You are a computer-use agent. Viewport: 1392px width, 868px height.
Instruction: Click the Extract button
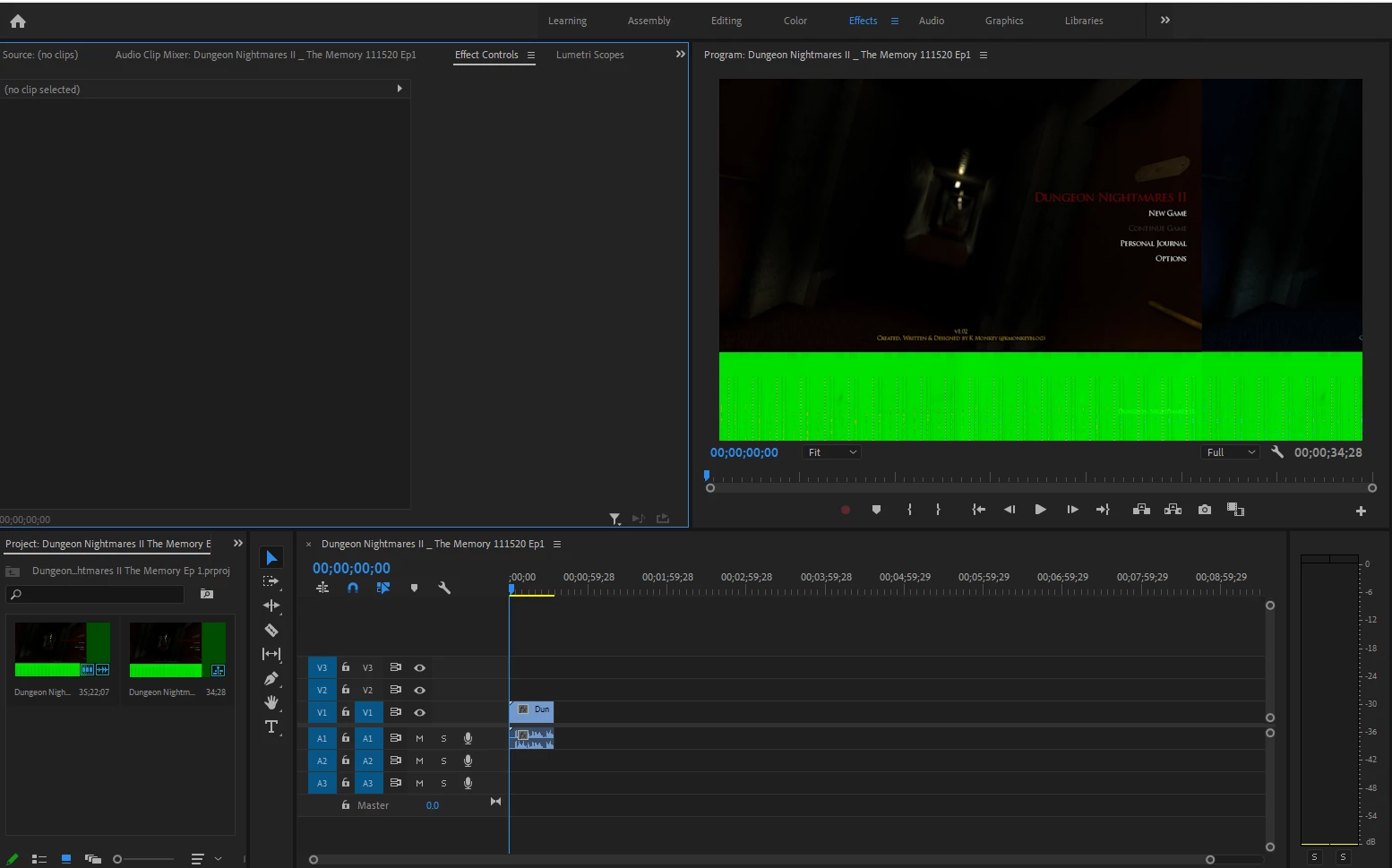tap(1173, 510)
